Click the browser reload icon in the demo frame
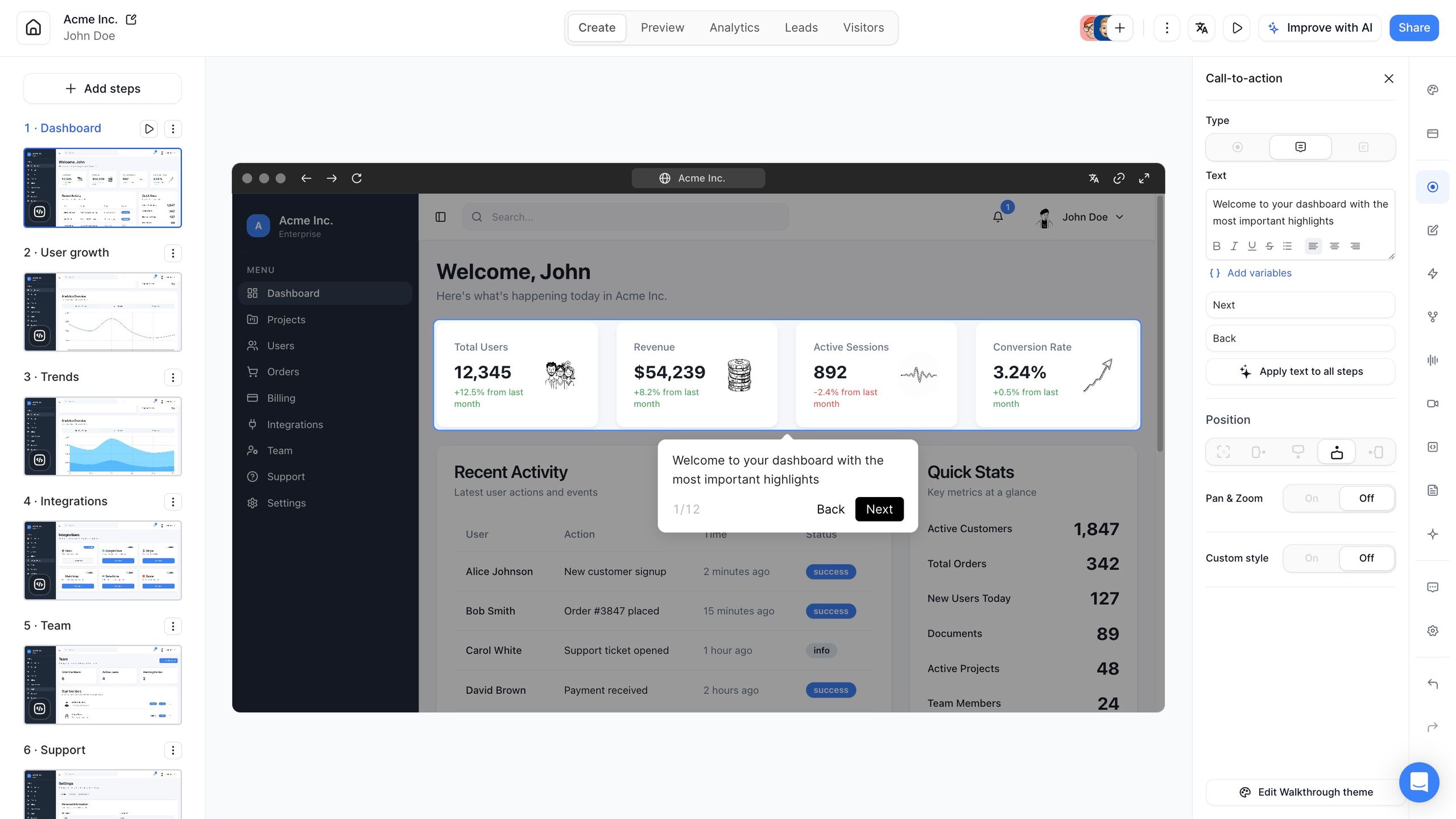1456x819 pixels. click(x=357, y=179)
